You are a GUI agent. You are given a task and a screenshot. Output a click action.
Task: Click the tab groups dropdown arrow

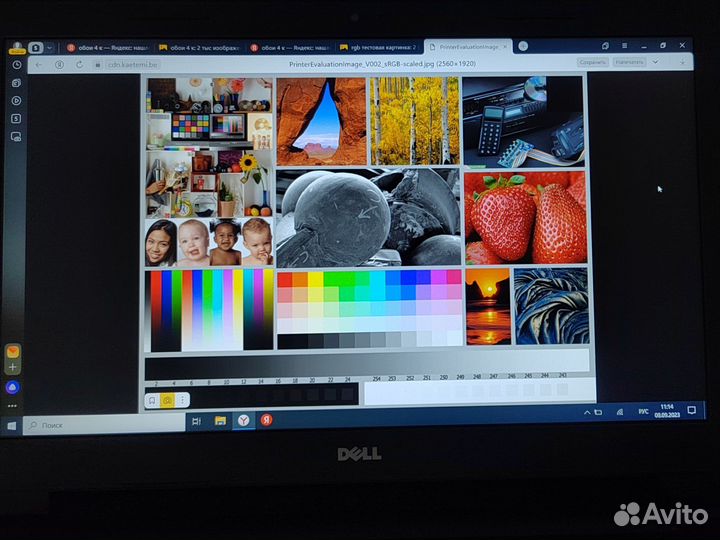50,48
